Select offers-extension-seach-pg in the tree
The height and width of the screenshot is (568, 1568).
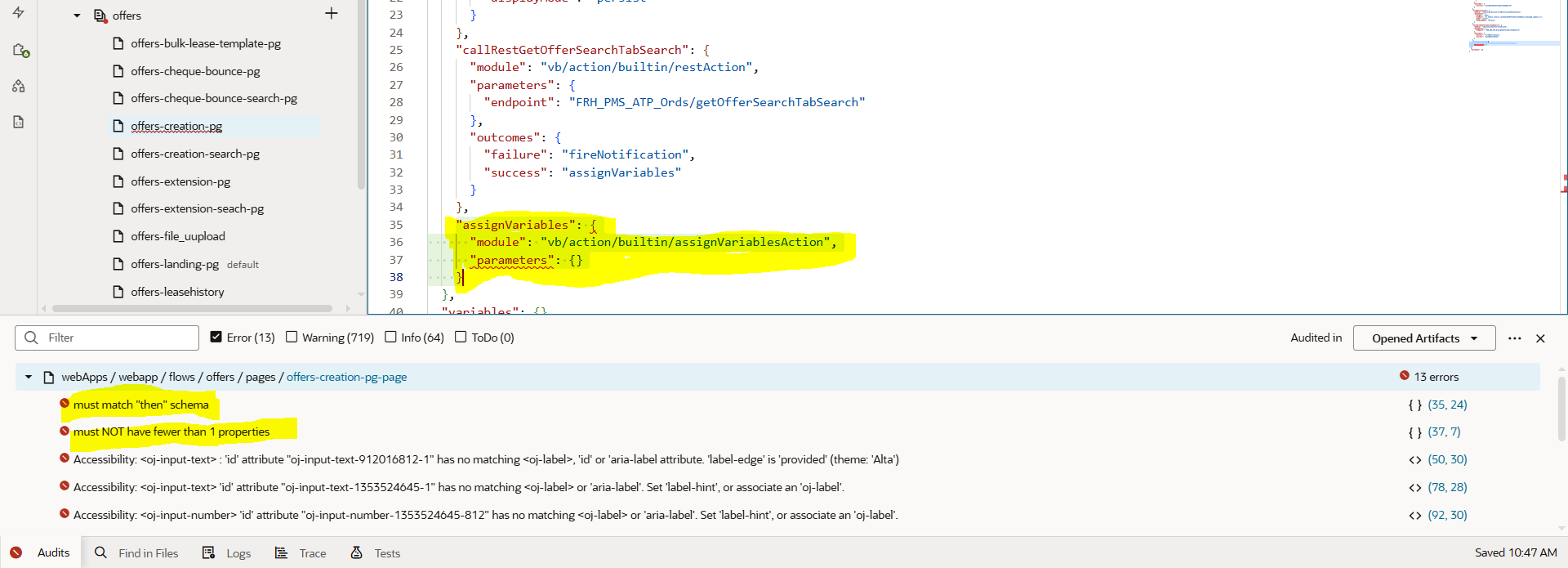click(198, 208)
